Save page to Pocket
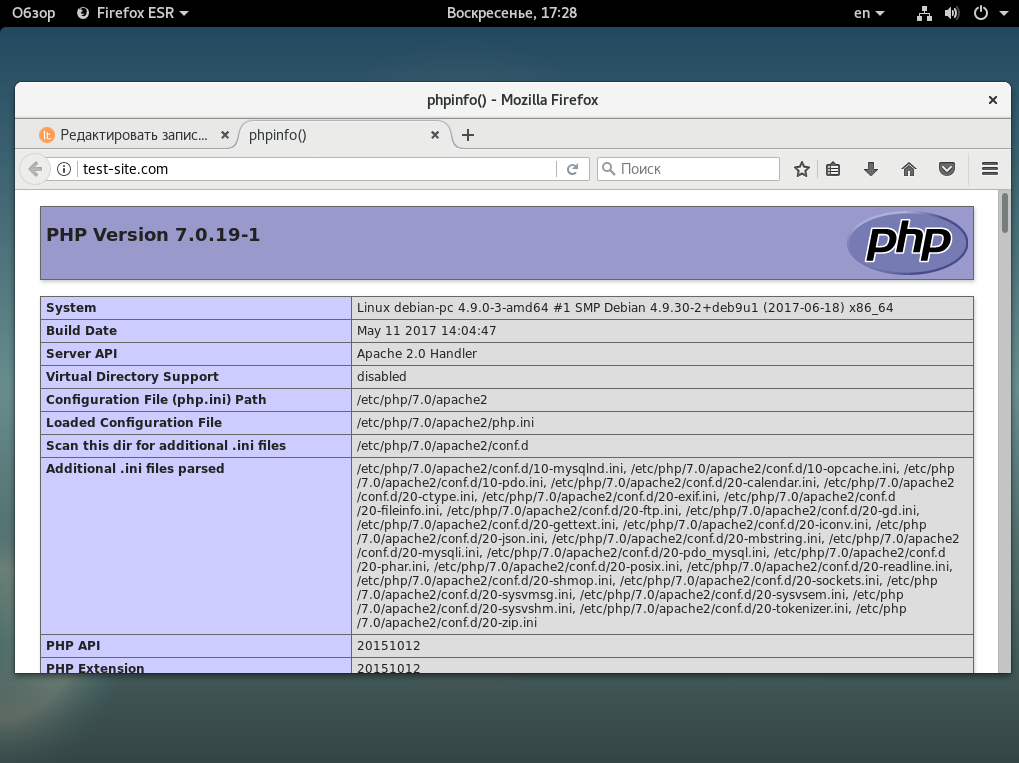The image size is (1019, 763). pyautogui.click(x=946, y=169)
